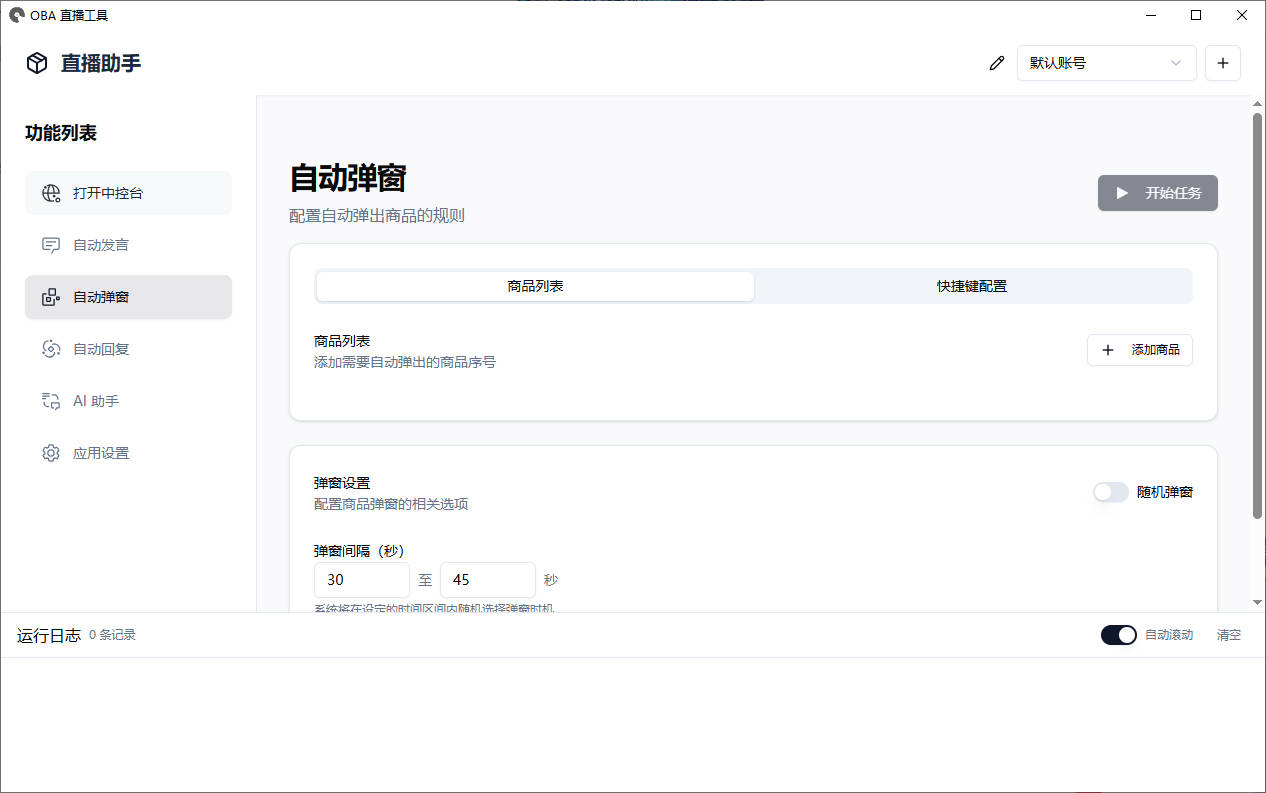Click the 添加需要自动弹出的商品序号 description
1266x793 pixels.
pyautogui.click(x=405, y=362)
